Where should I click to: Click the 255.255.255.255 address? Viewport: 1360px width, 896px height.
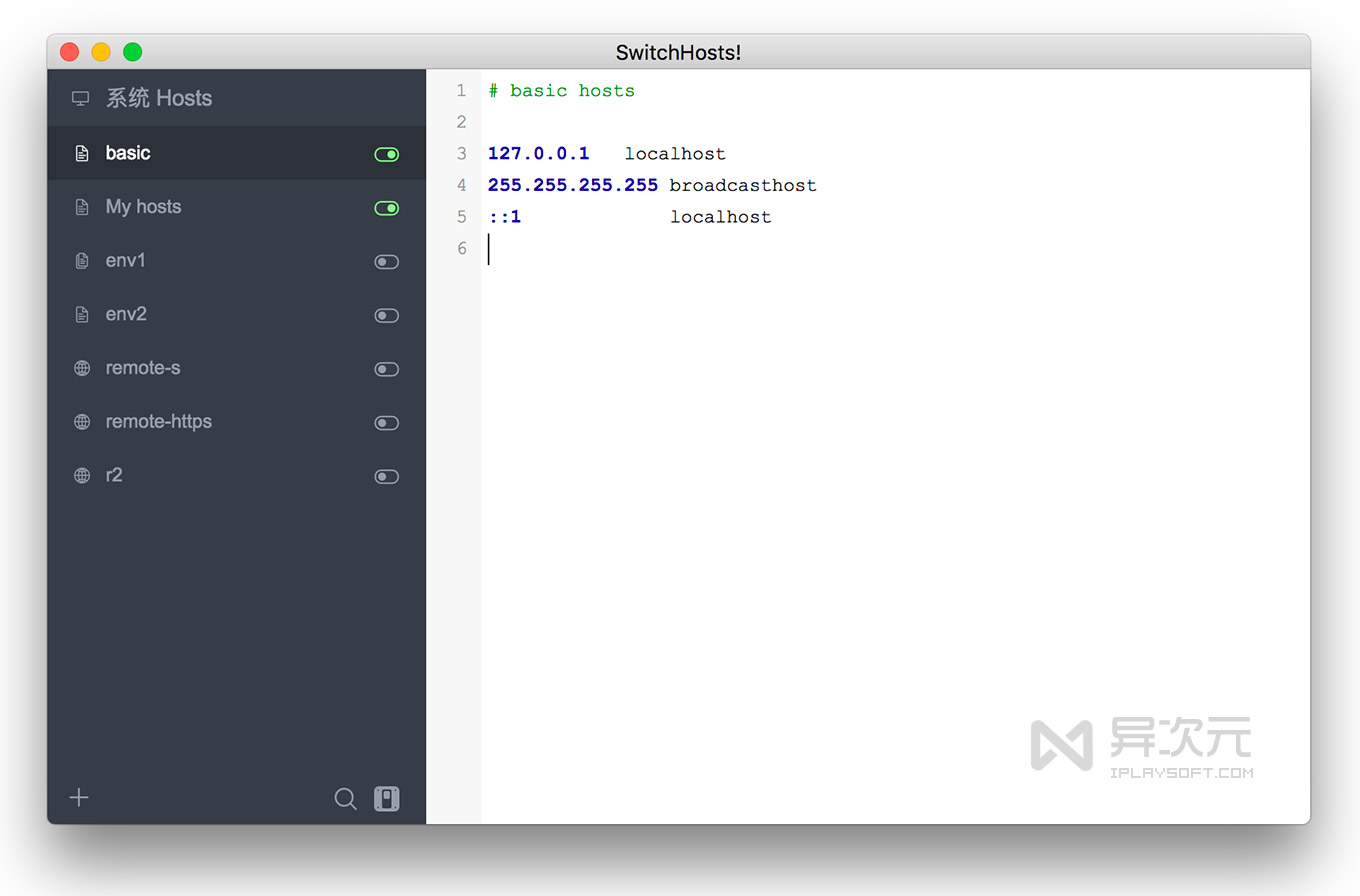[573, 185]
